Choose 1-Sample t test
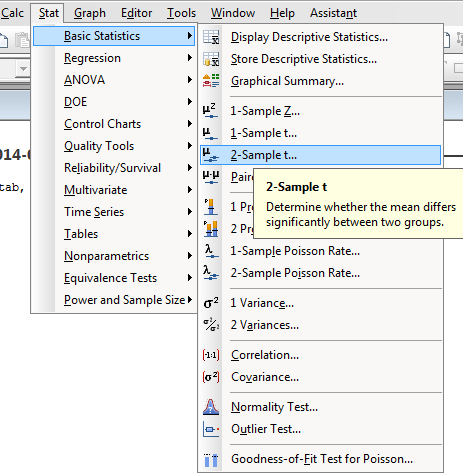 (321, 133)
